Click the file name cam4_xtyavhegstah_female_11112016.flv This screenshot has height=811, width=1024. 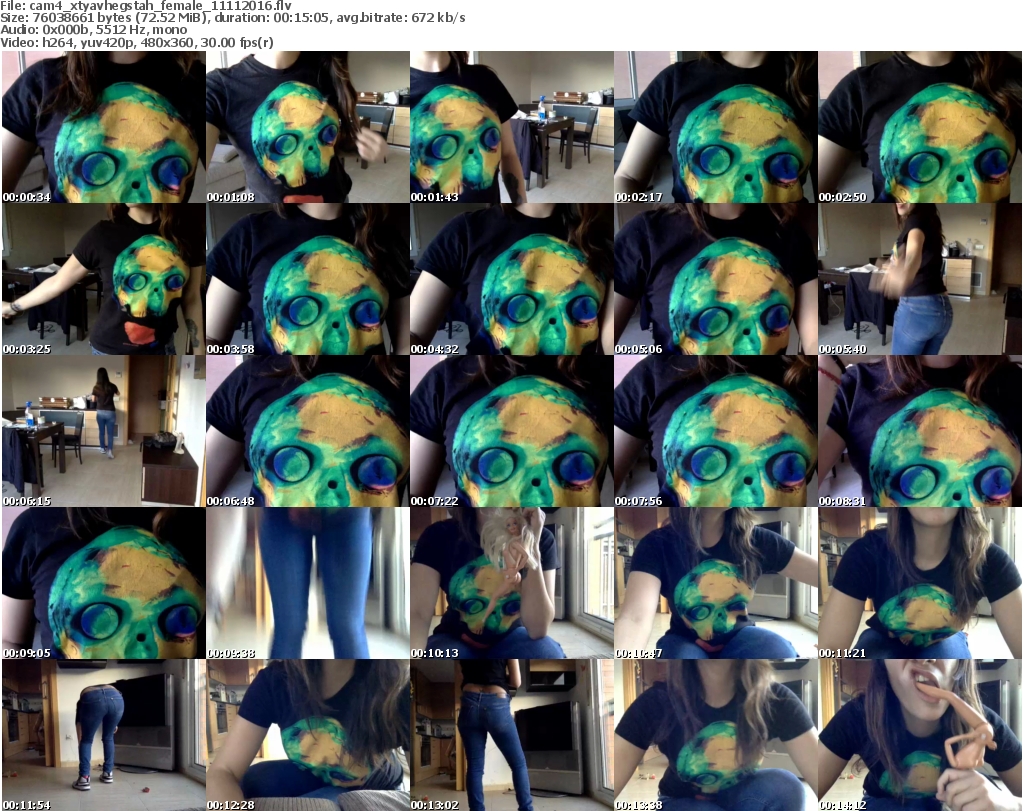(161, 6)
